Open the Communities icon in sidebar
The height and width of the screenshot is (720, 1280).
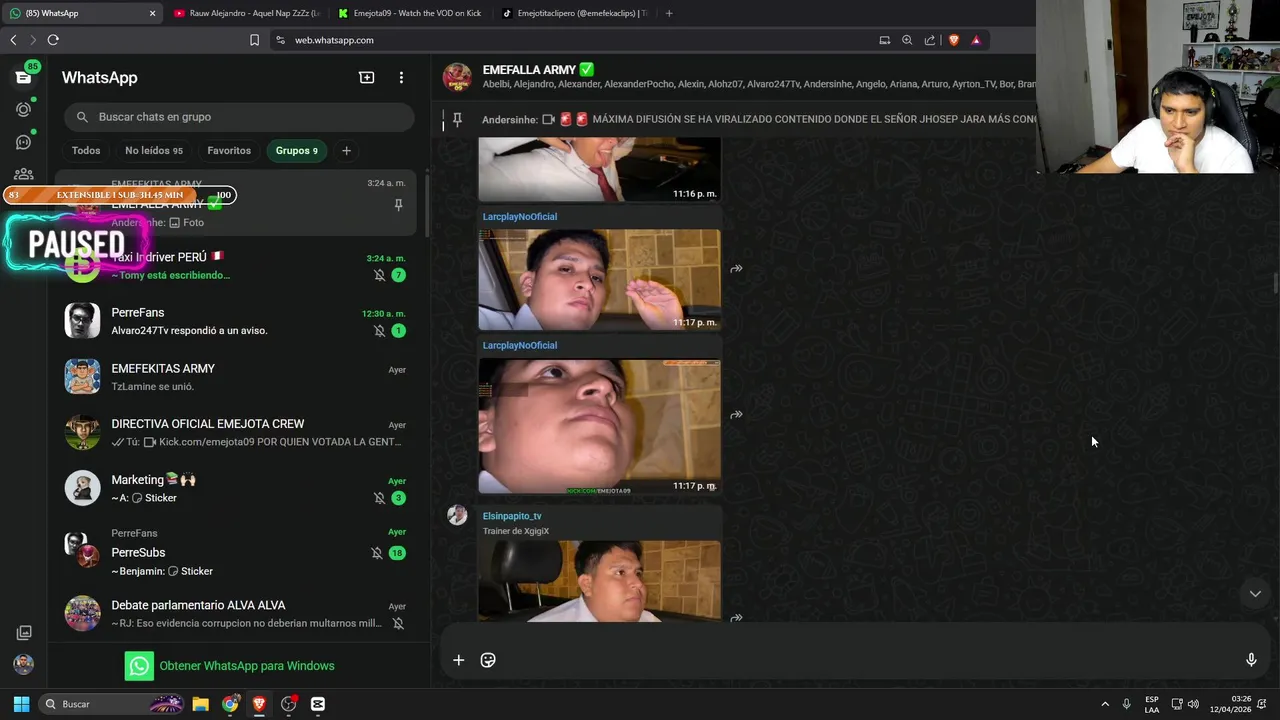coord(23,174)
